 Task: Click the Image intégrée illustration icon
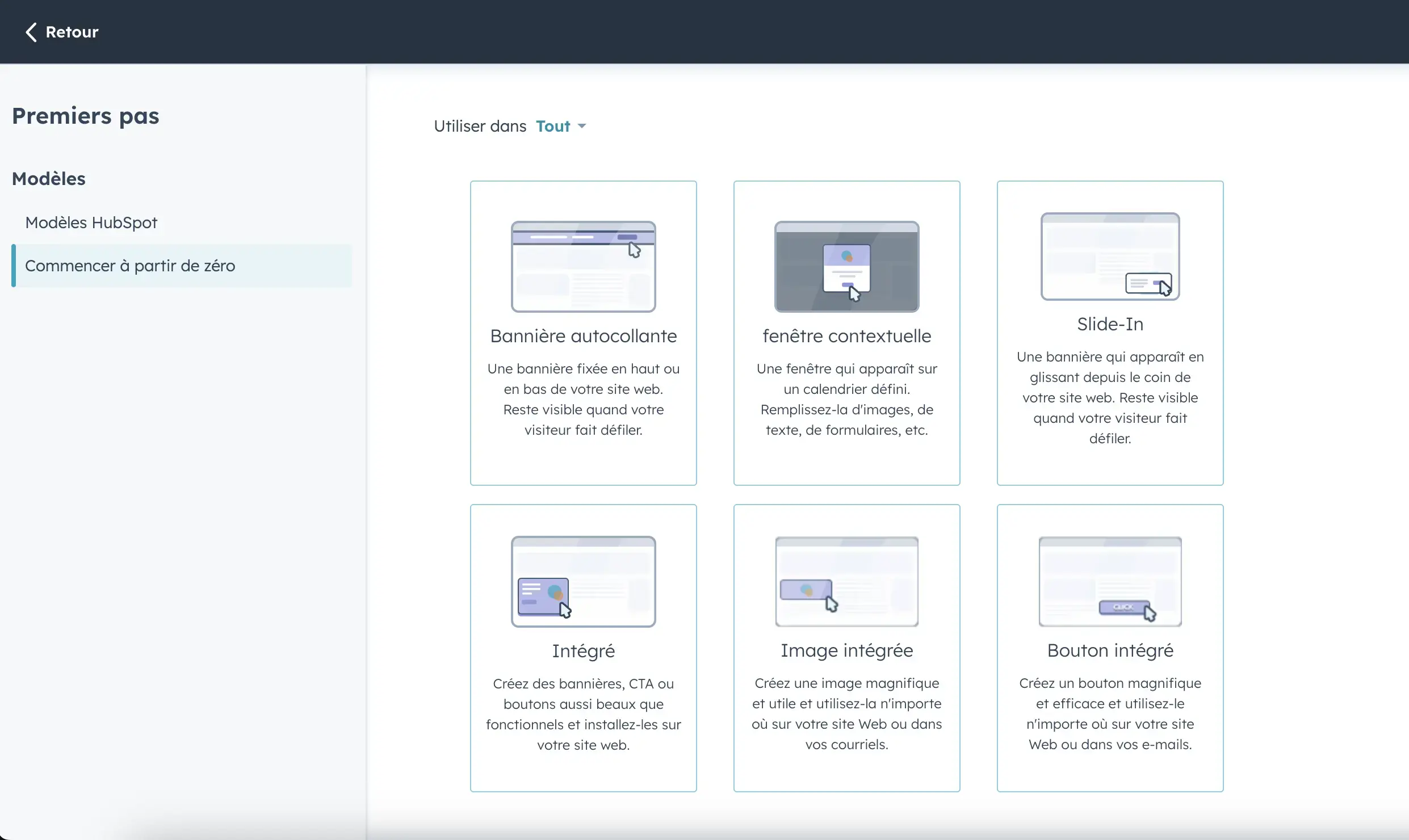[x=846, y=581]
